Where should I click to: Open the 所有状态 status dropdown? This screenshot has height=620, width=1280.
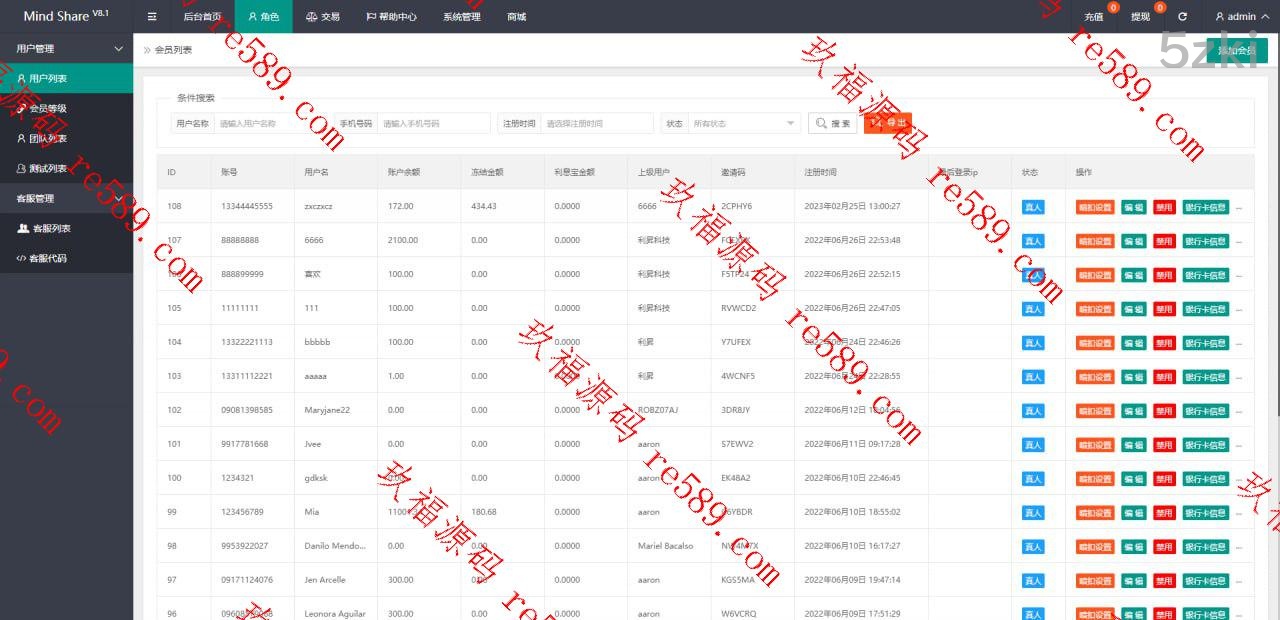click(x=744, y=123)
